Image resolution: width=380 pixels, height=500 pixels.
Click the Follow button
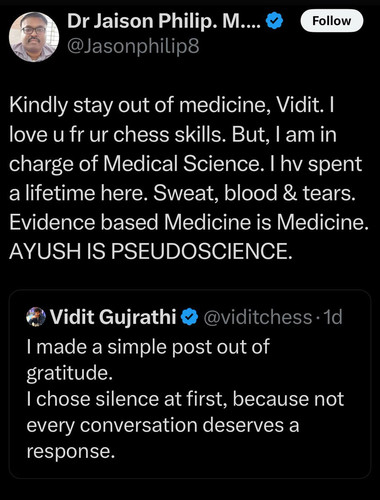coord(331,21)
